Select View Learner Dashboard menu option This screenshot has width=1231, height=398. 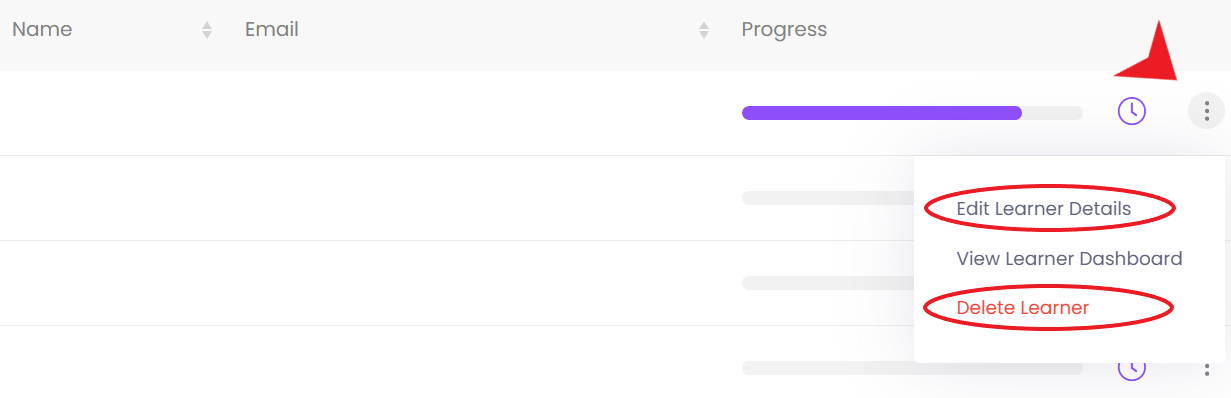[x=1069, y=259]
